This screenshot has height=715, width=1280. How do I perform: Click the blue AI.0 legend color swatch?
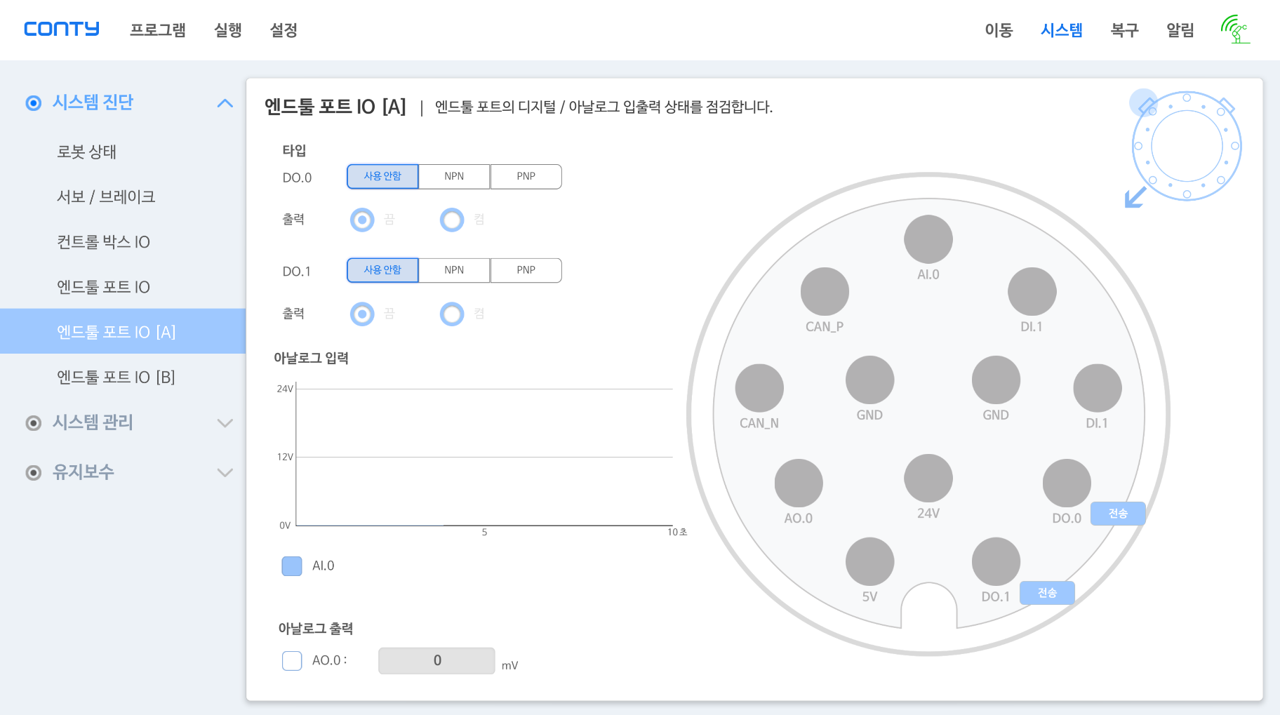(x=292, y=566)
